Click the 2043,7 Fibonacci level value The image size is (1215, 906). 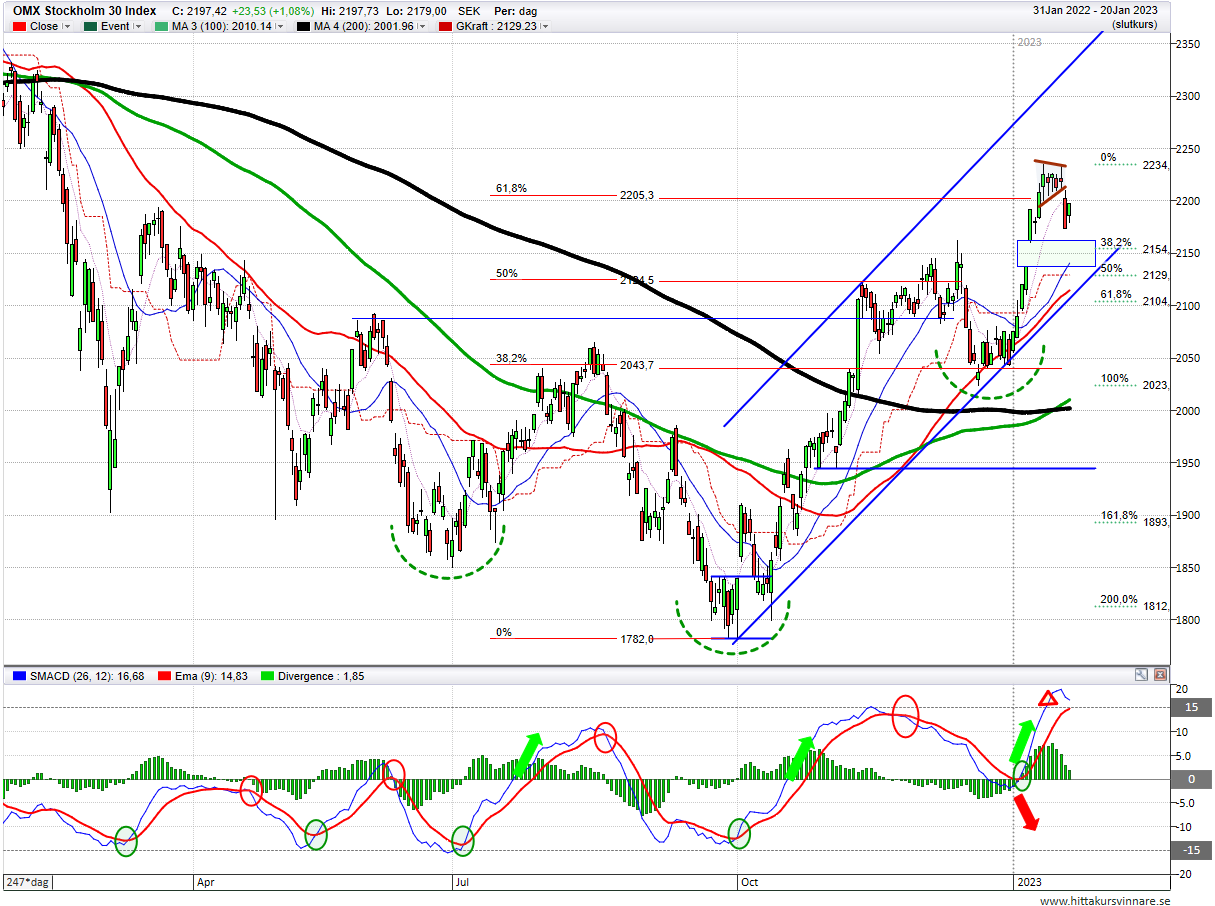(x=637, y=365)
